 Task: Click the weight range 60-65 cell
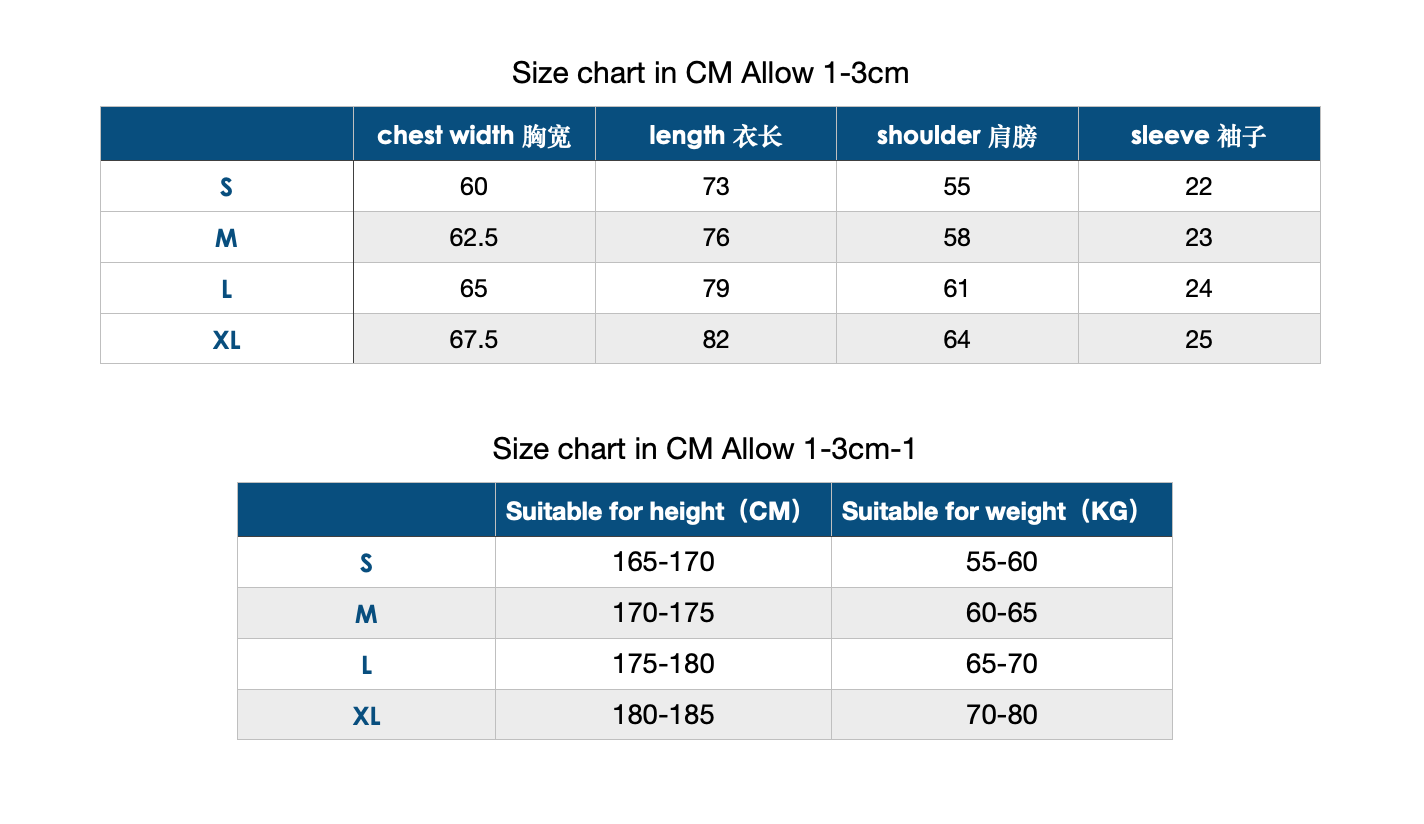pyautogui.click(x=1002, y=613)
